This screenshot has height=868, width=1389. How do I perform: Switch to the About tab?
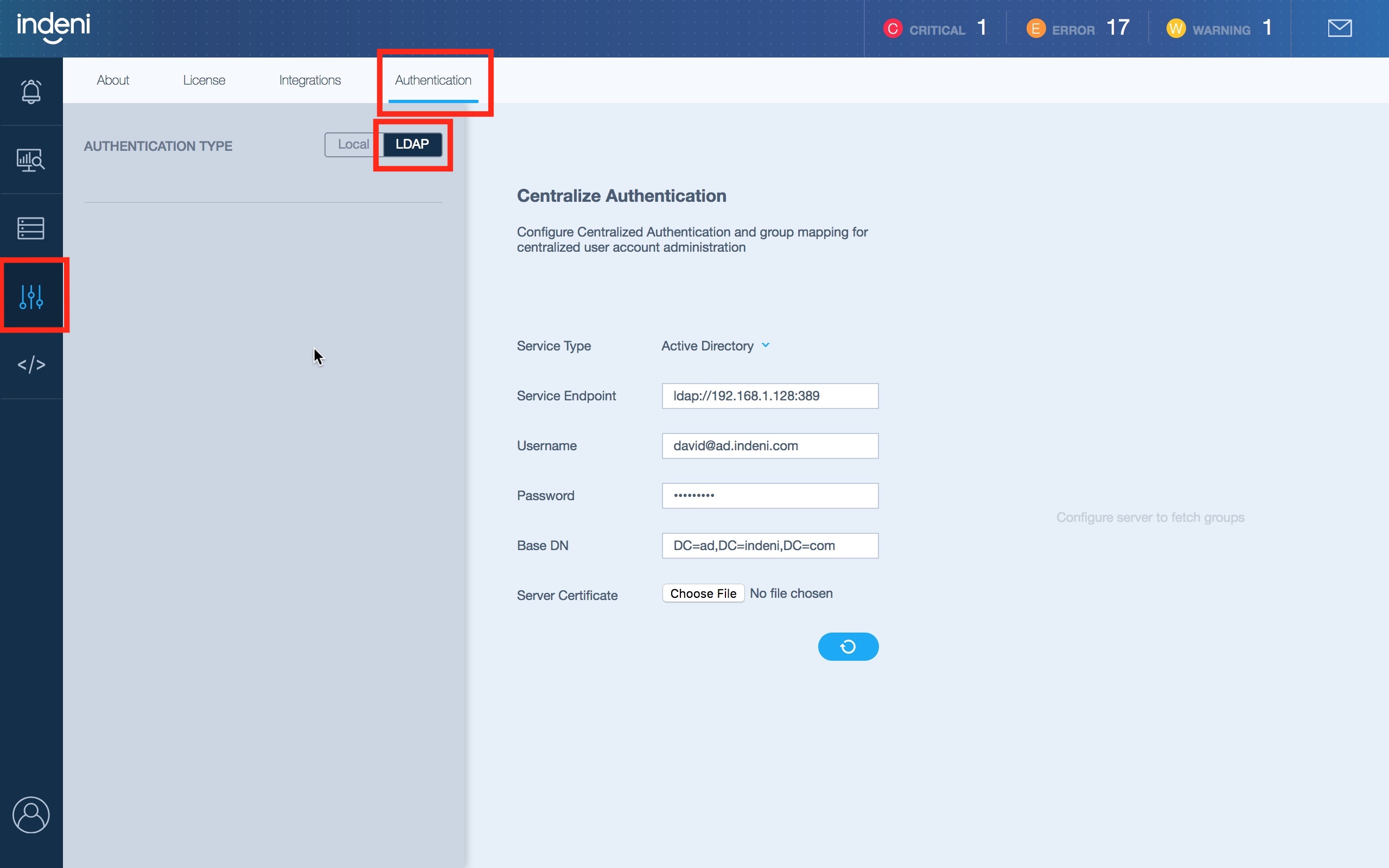coord(112,80)
